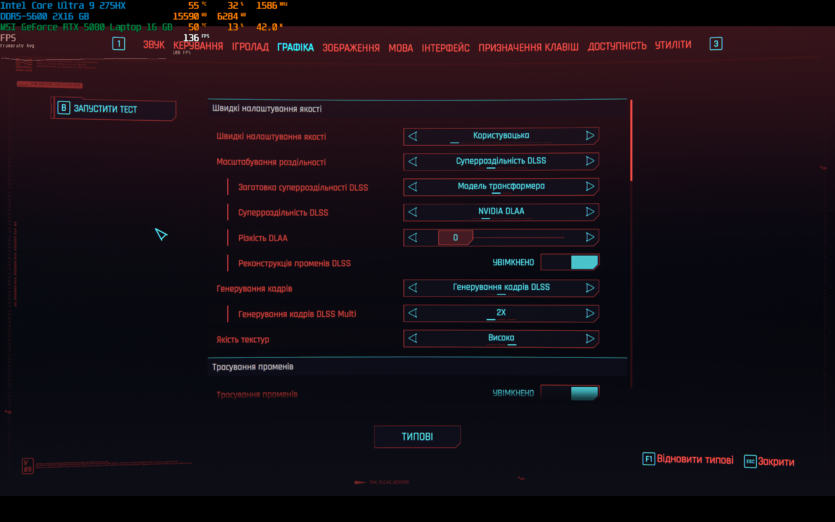Click left arrow for Суперроздільність DLSS NVIDIA DLAA

tap(413, 212)
